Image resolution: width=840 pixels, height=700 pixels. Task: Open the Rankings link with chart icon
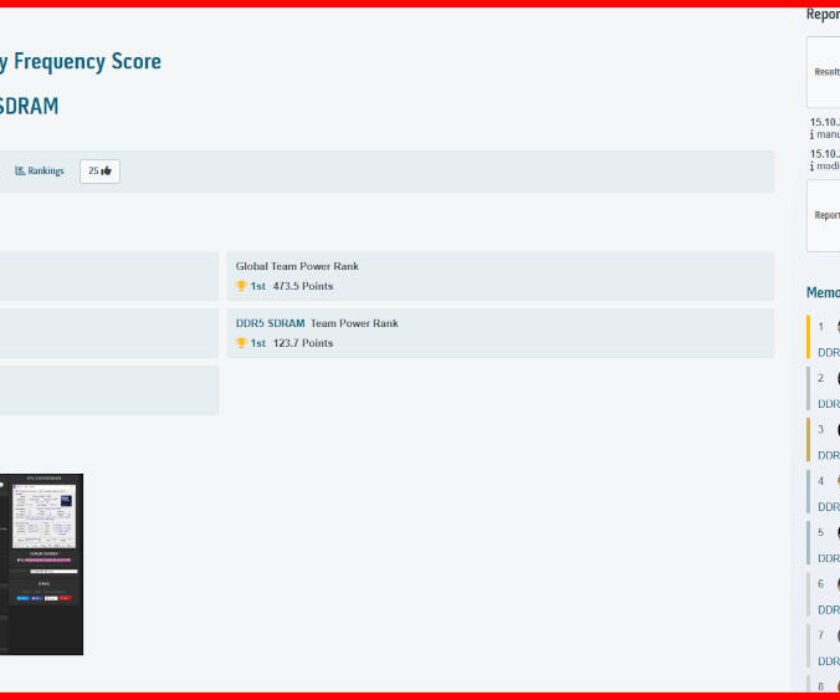click(x=40, y=171)
